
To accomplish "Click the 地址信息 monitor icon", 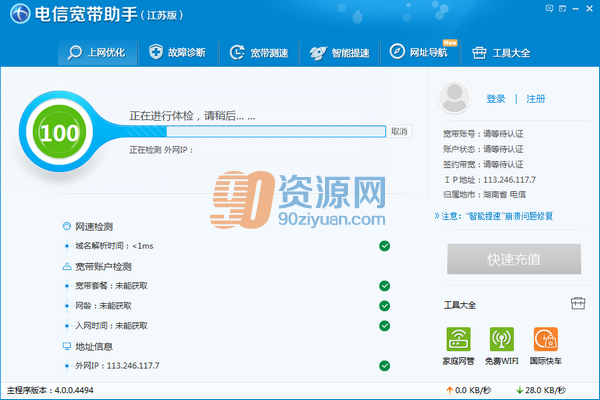I will [x=67, y=346].
